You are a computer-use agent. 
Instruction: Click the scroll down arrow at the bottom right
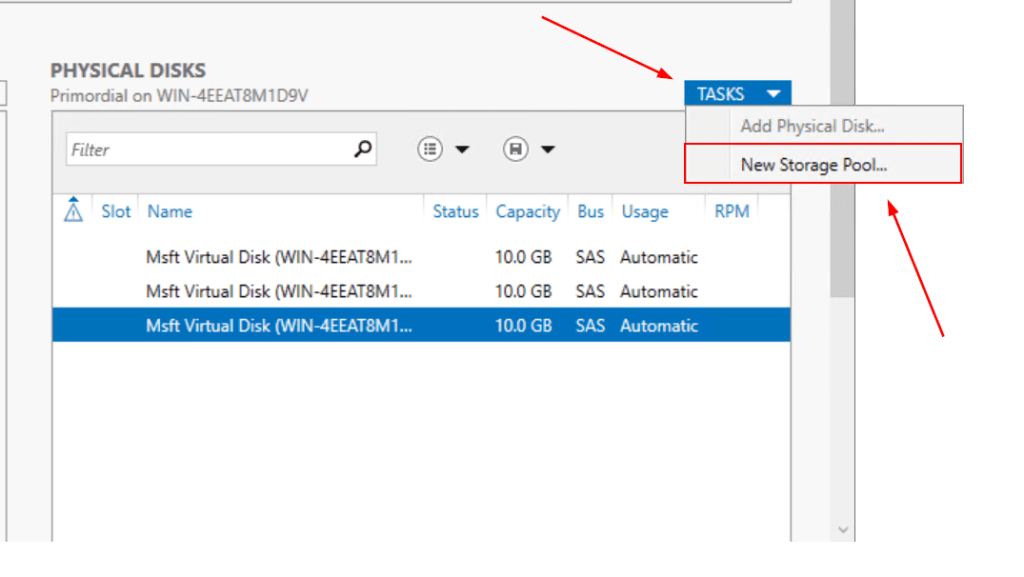click(843, 529)
